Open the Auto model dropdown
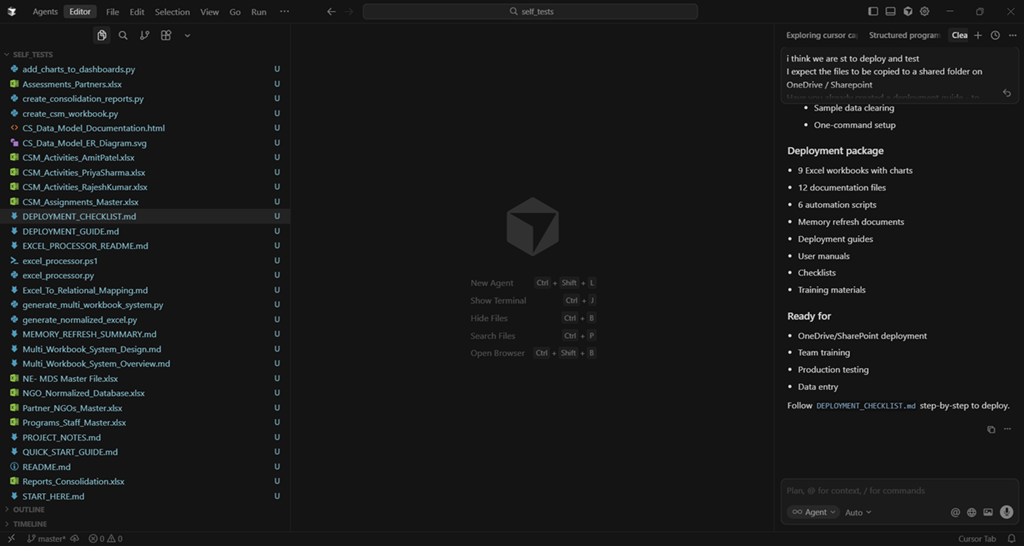This screenshot has height=546, width=1024. 858,512
